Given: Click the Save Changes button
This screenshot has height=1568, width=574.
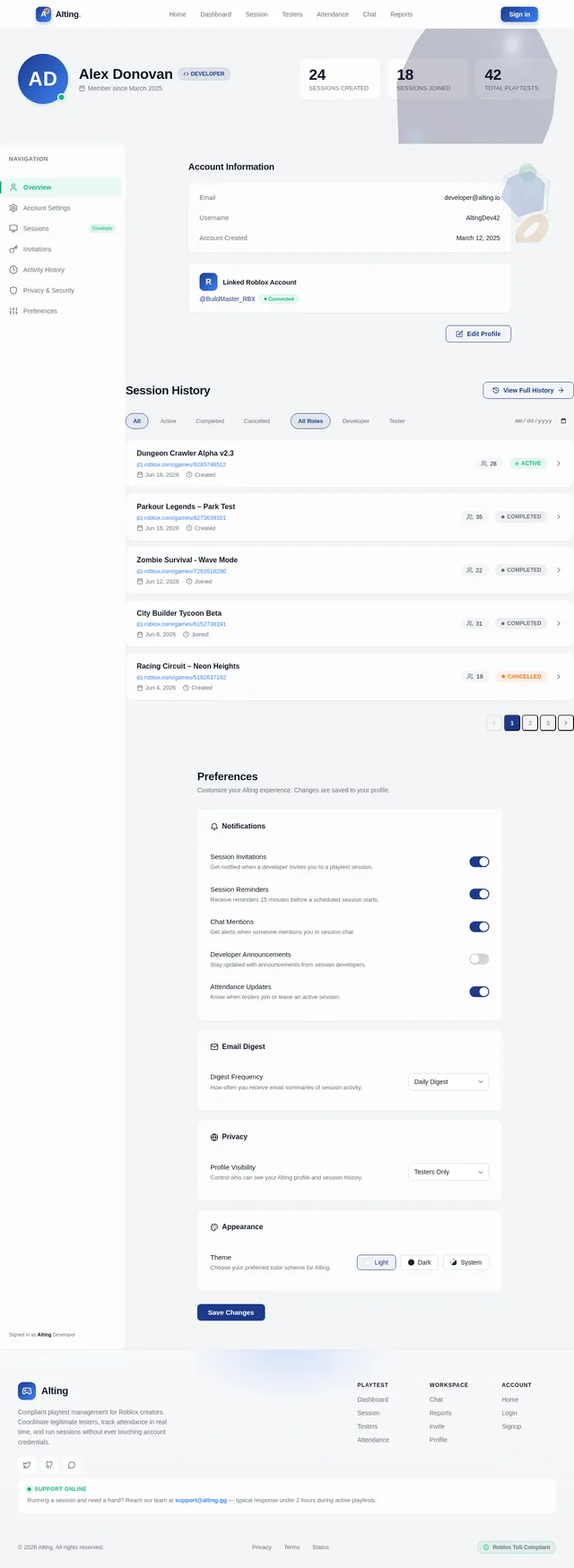Looking at the screenshot, I should [230, 1312].
